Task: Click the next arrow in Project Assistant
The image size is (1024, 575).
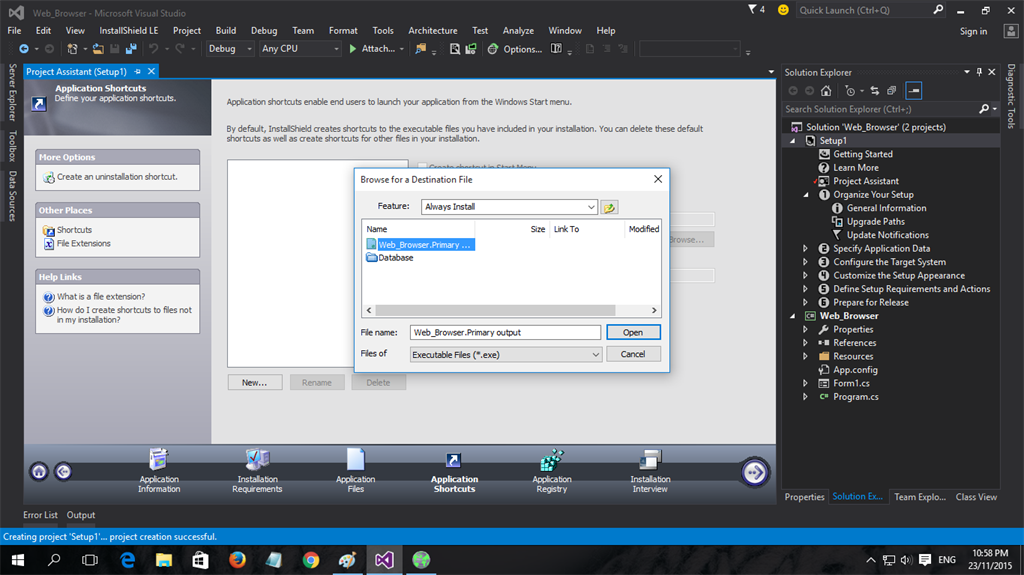Action: click(x=754, y=472)
